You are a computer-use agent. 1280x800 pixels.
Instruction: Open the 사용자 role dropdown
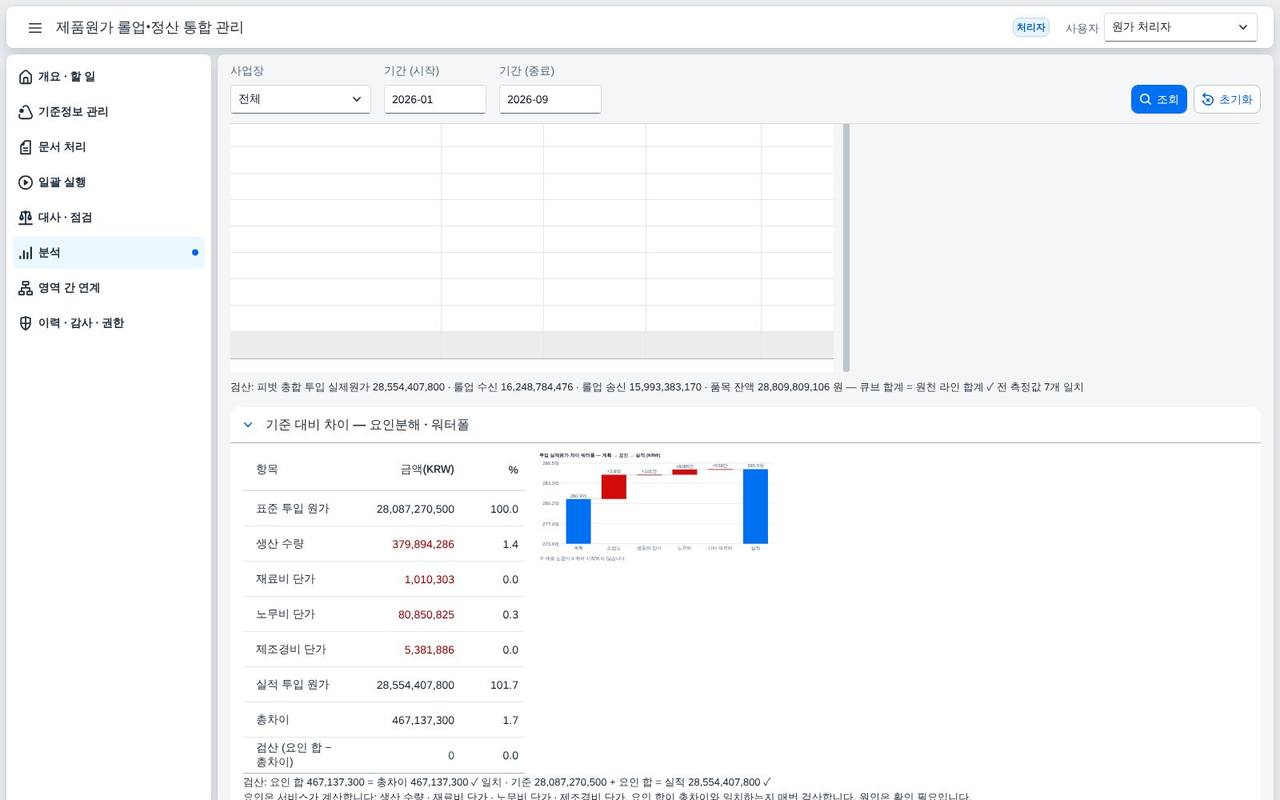tap(1180, 27)
